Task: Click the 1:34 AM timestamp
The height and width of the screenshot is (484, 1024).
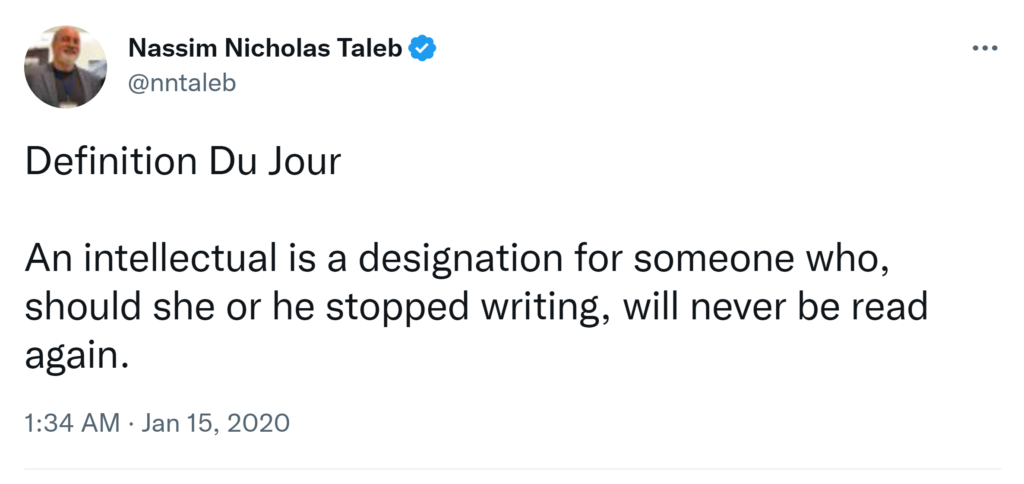Action: 72,423
